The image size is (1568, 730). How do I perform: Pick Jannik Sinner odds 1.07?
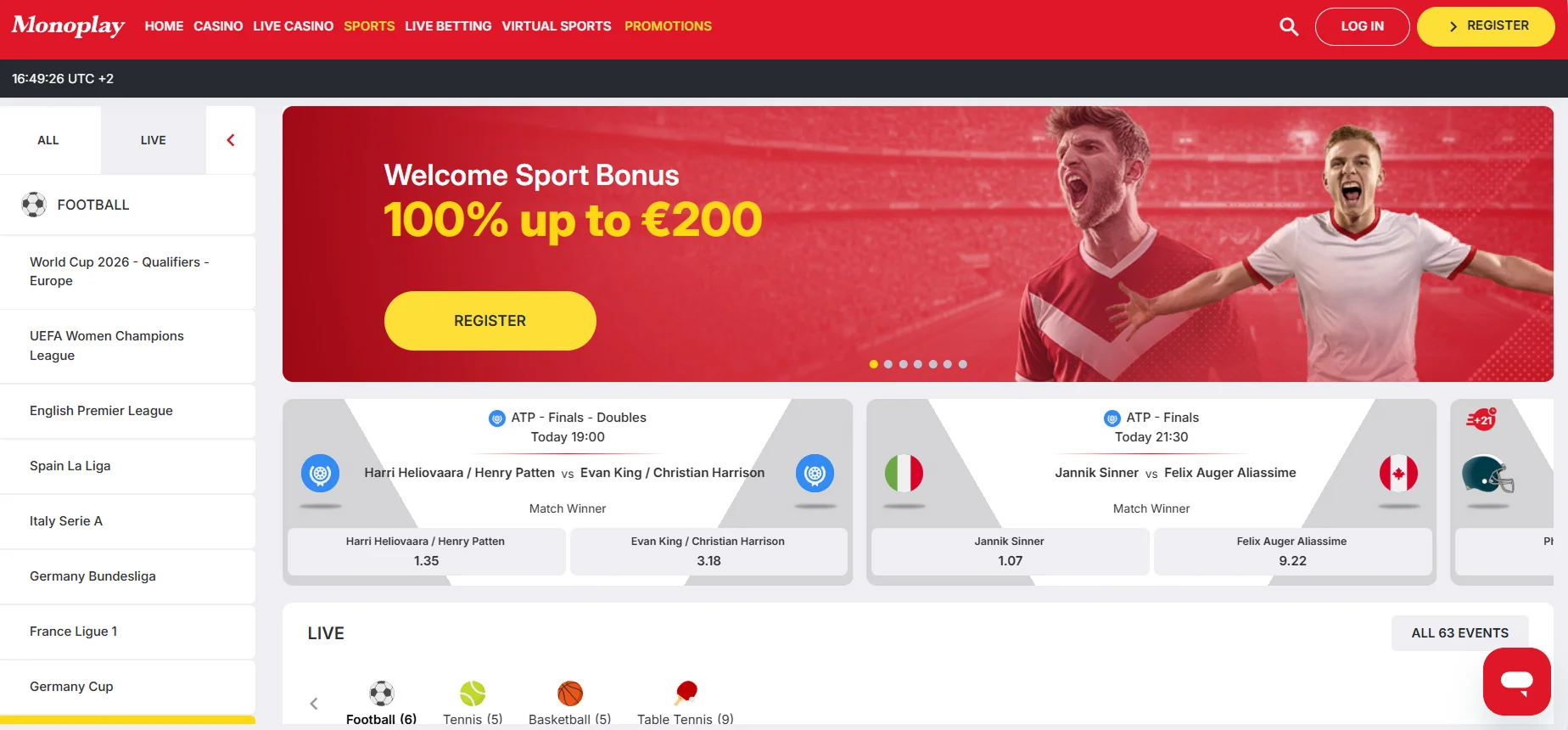click(1010, 552)
